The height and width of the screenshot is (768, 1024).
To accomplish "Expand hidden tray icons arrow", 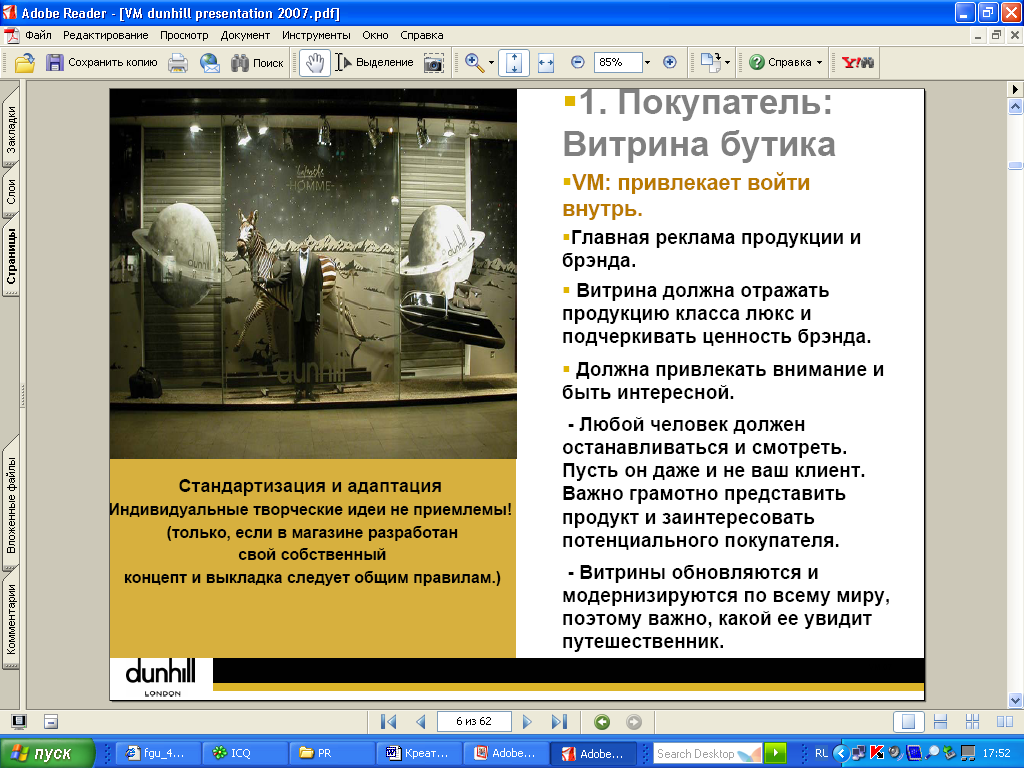I will (840, 753).
